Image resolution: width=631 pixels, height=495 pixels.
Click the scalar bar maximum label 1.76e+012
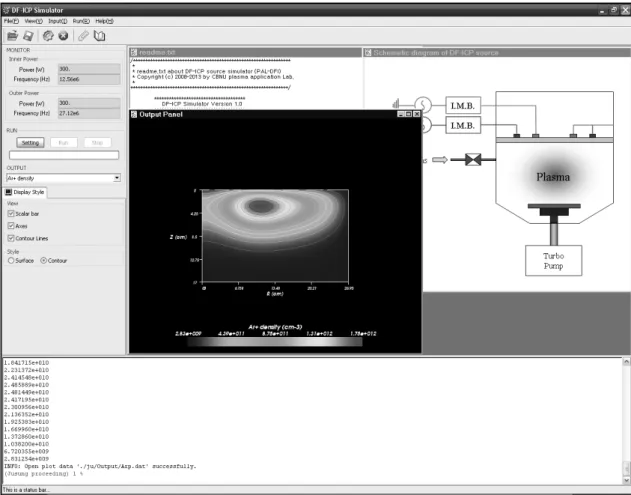(363, 334)
